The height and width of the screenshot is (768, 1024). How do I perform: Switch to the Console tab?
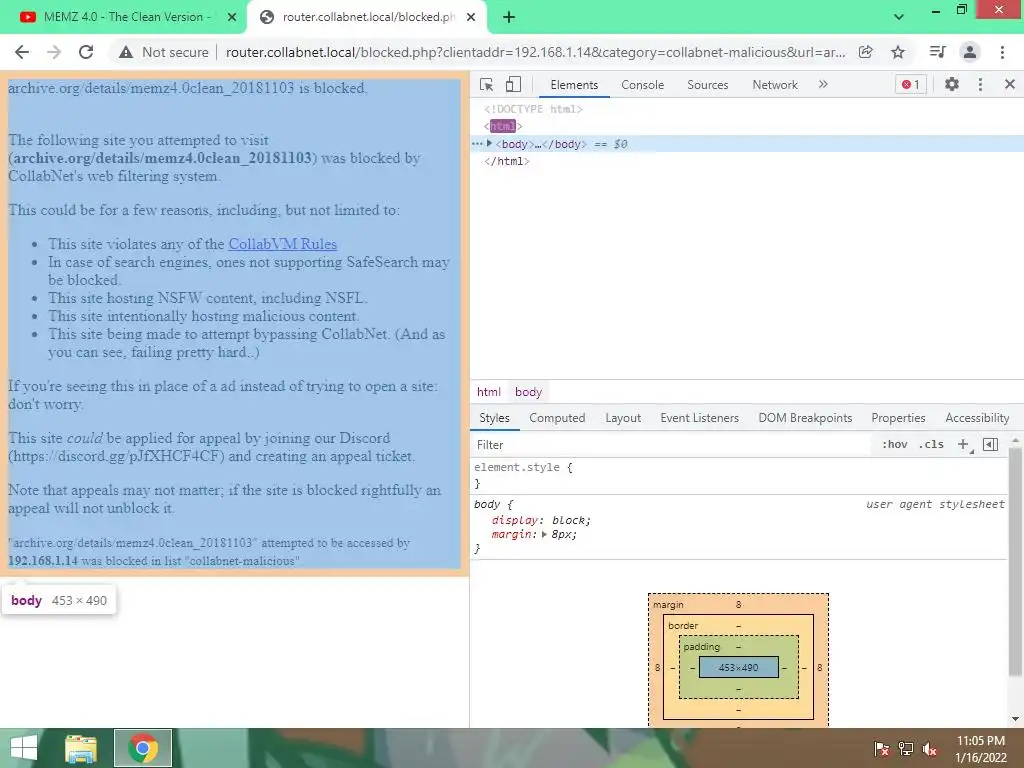coord(643,85)
